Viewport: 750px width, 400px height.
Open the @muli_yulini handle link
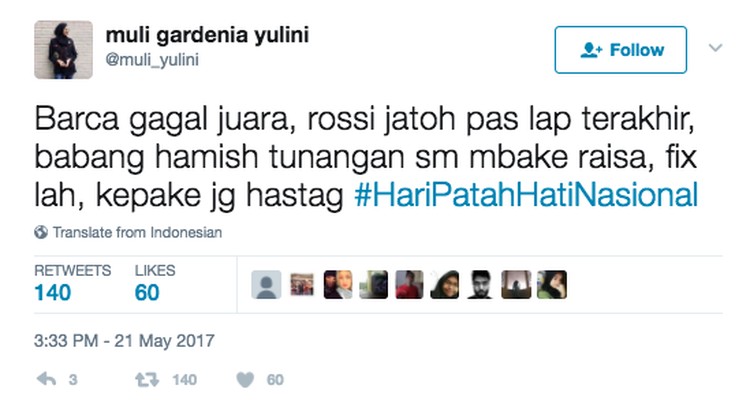click(x=152, y=60)
